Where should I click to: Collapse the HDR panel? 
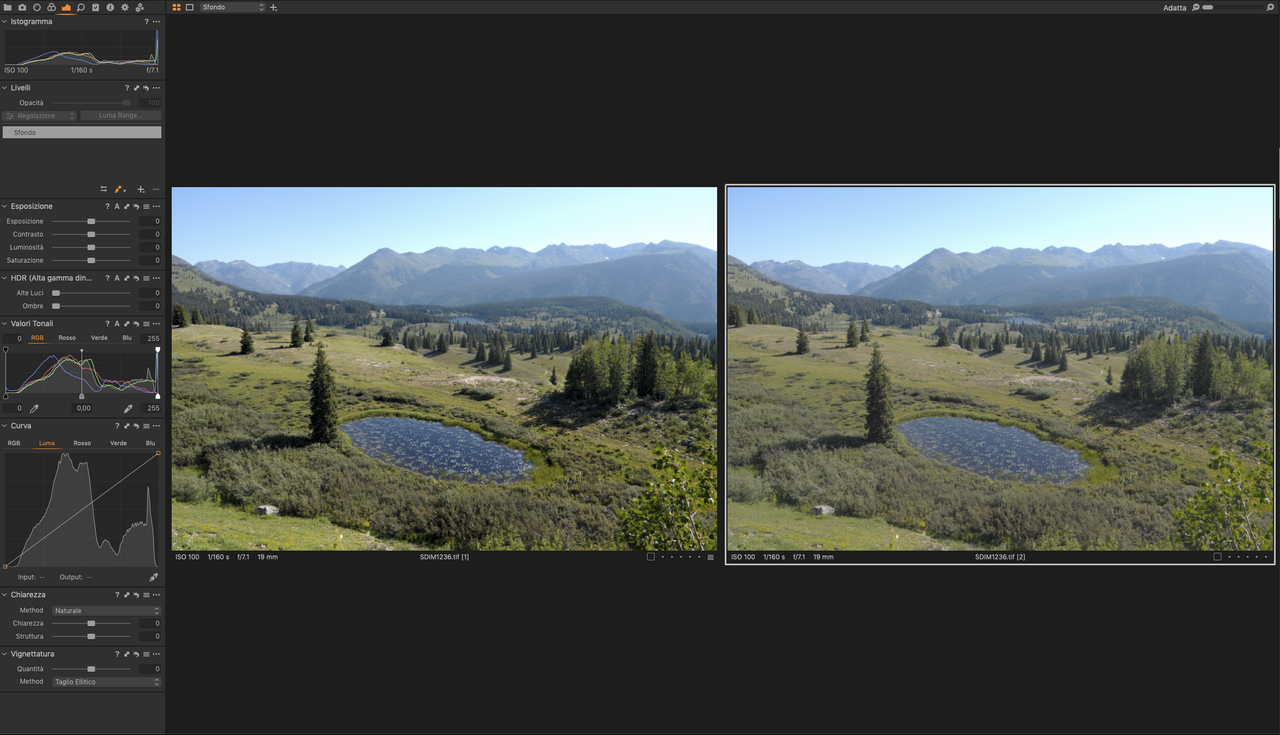click(x=5, y=278)
